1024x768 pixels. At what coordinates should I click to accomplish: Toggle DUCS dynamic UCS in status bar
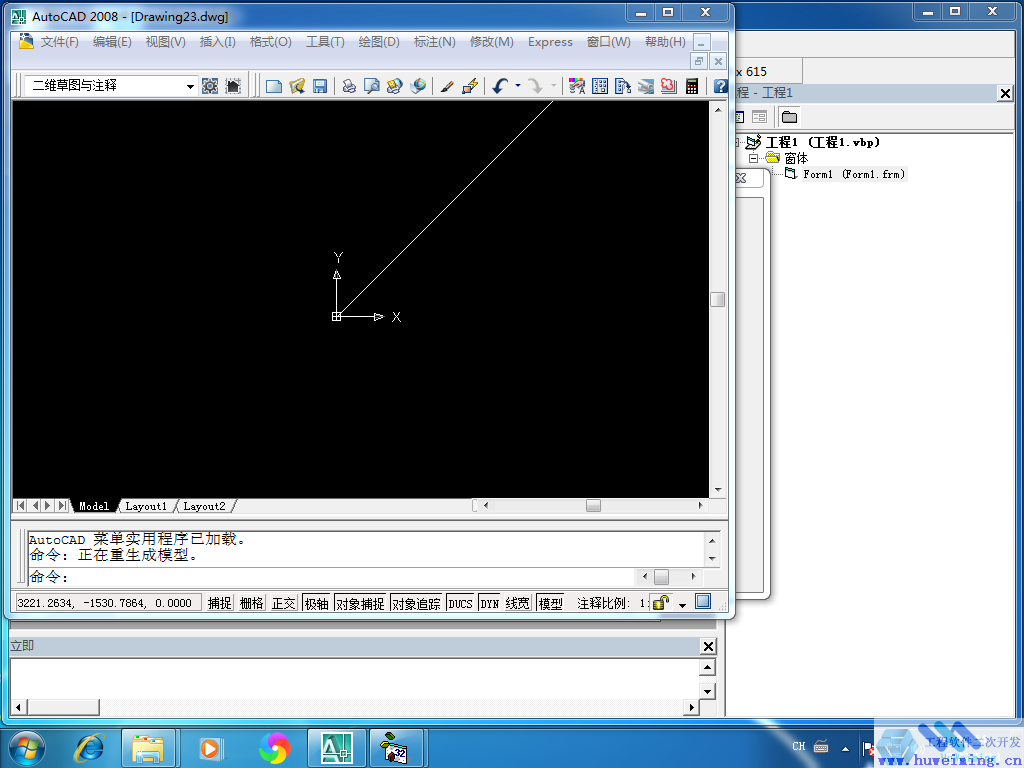[x=460, y=603]
